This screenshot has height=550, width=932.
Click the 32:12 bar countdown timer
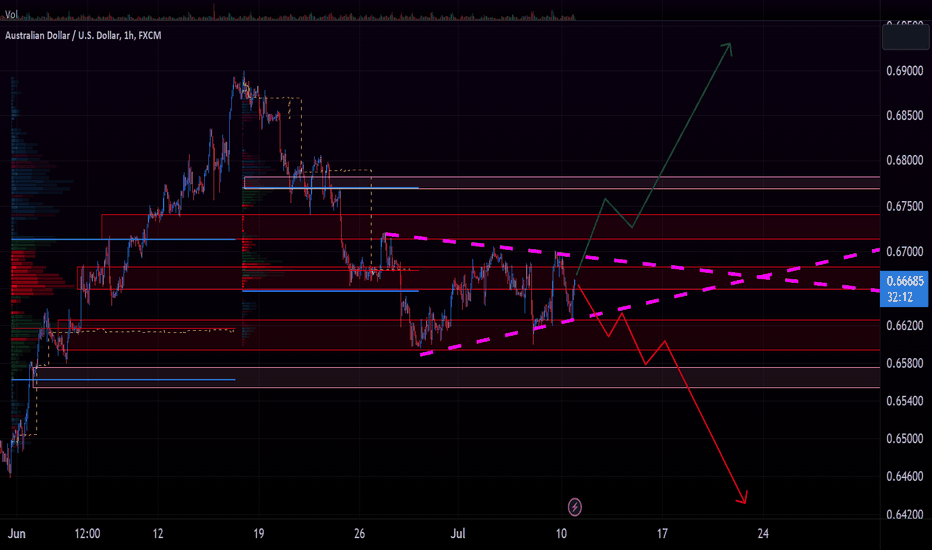(x=899, y=297)
